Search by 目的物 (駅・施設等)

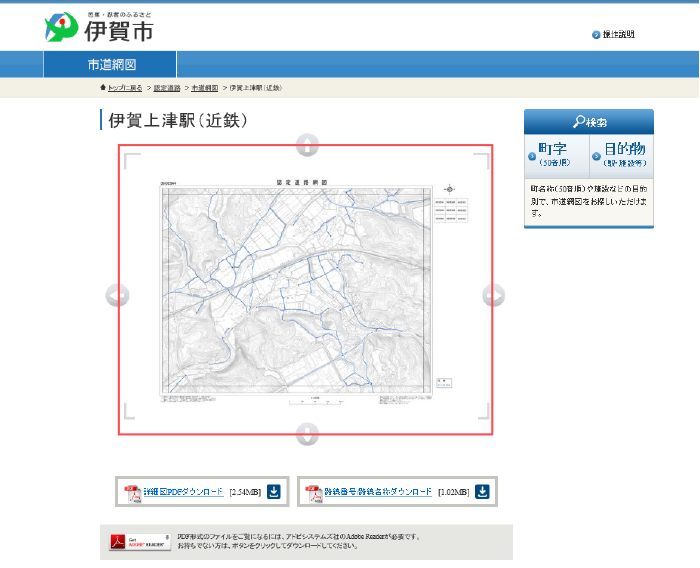pyautogui.click(x=621, y=155)
